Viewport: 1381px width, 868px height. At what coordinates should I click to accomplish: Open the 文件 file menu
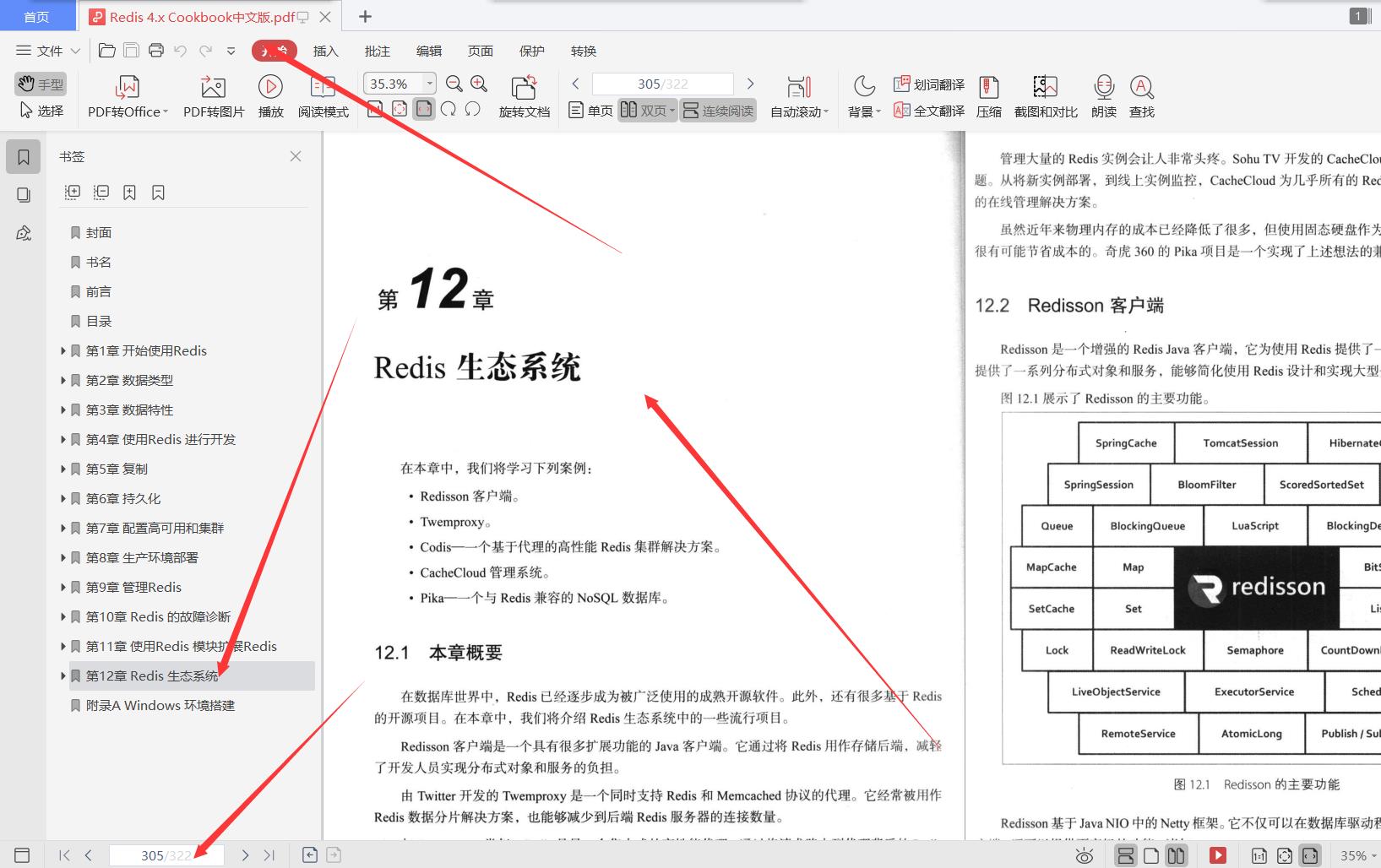tap(48, 51)
